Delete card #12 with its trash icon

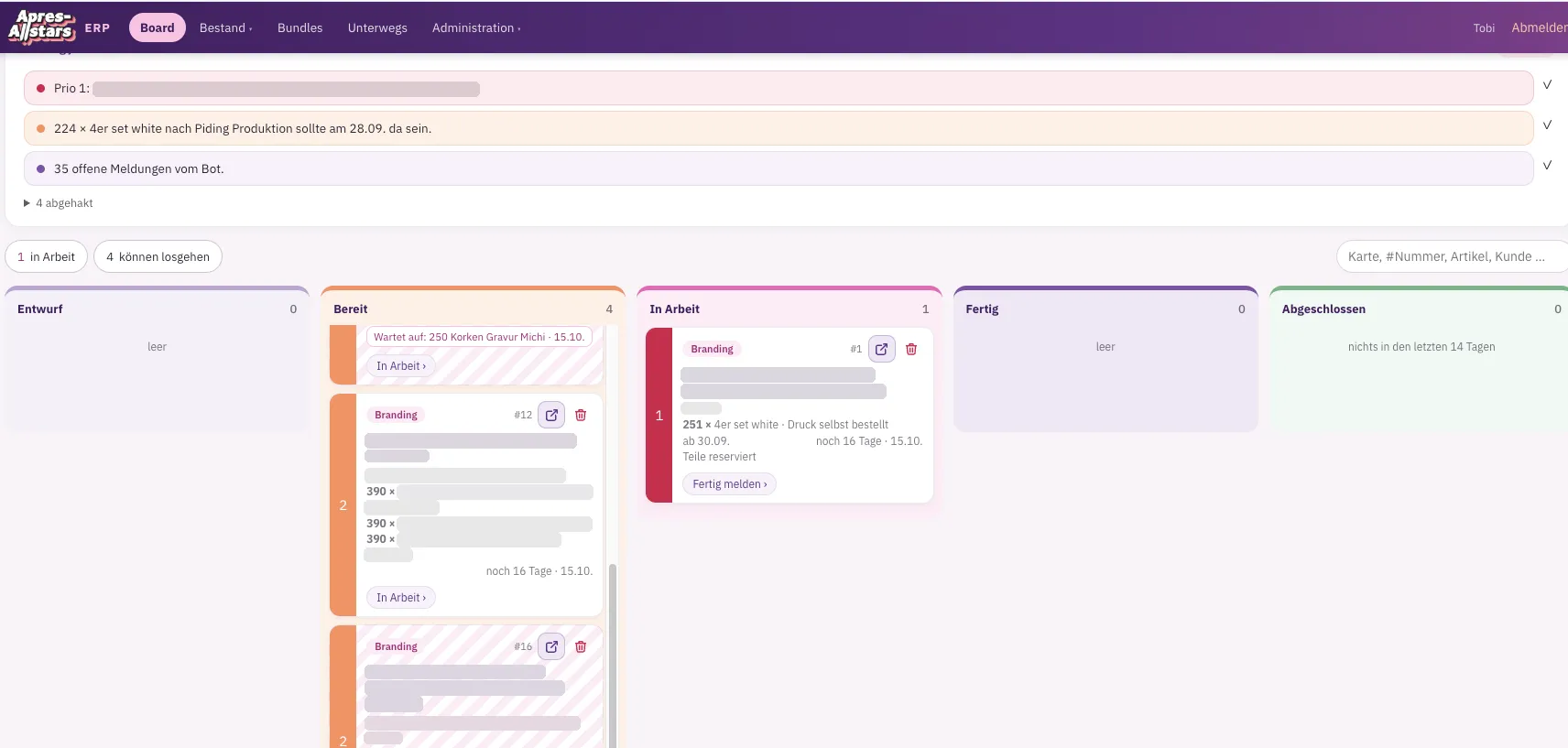(x=581, y=415)
